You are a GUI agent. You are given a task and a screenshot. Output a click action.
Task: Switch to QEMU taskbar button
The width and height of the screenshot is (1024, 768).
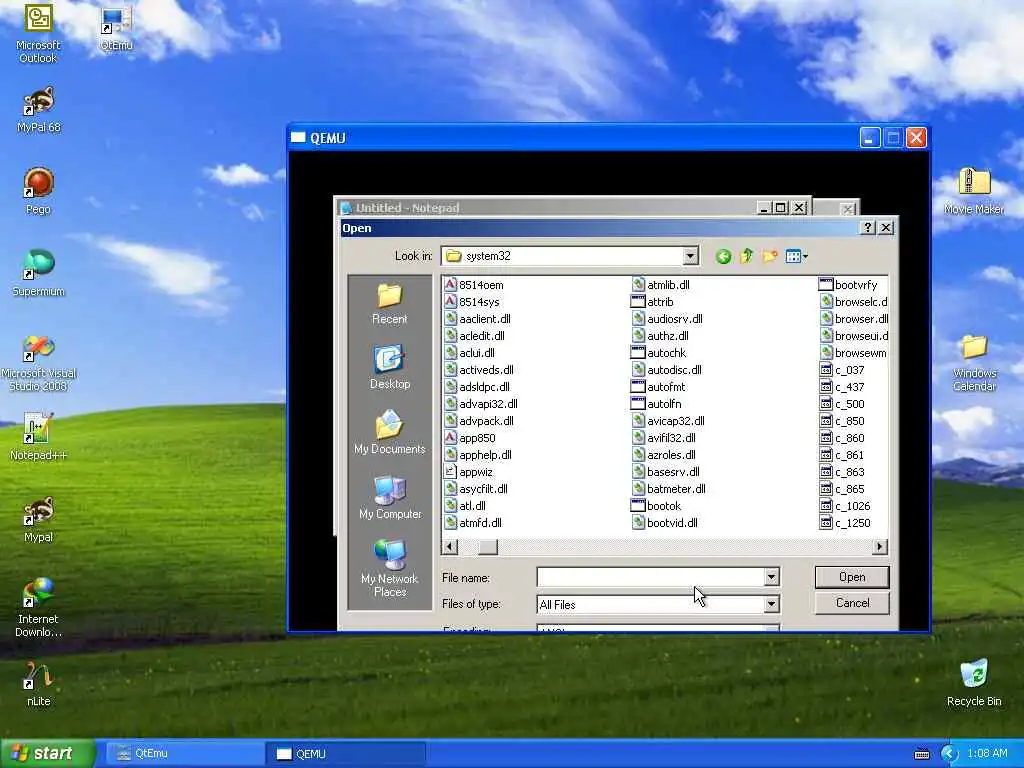(x=346, y=754)
